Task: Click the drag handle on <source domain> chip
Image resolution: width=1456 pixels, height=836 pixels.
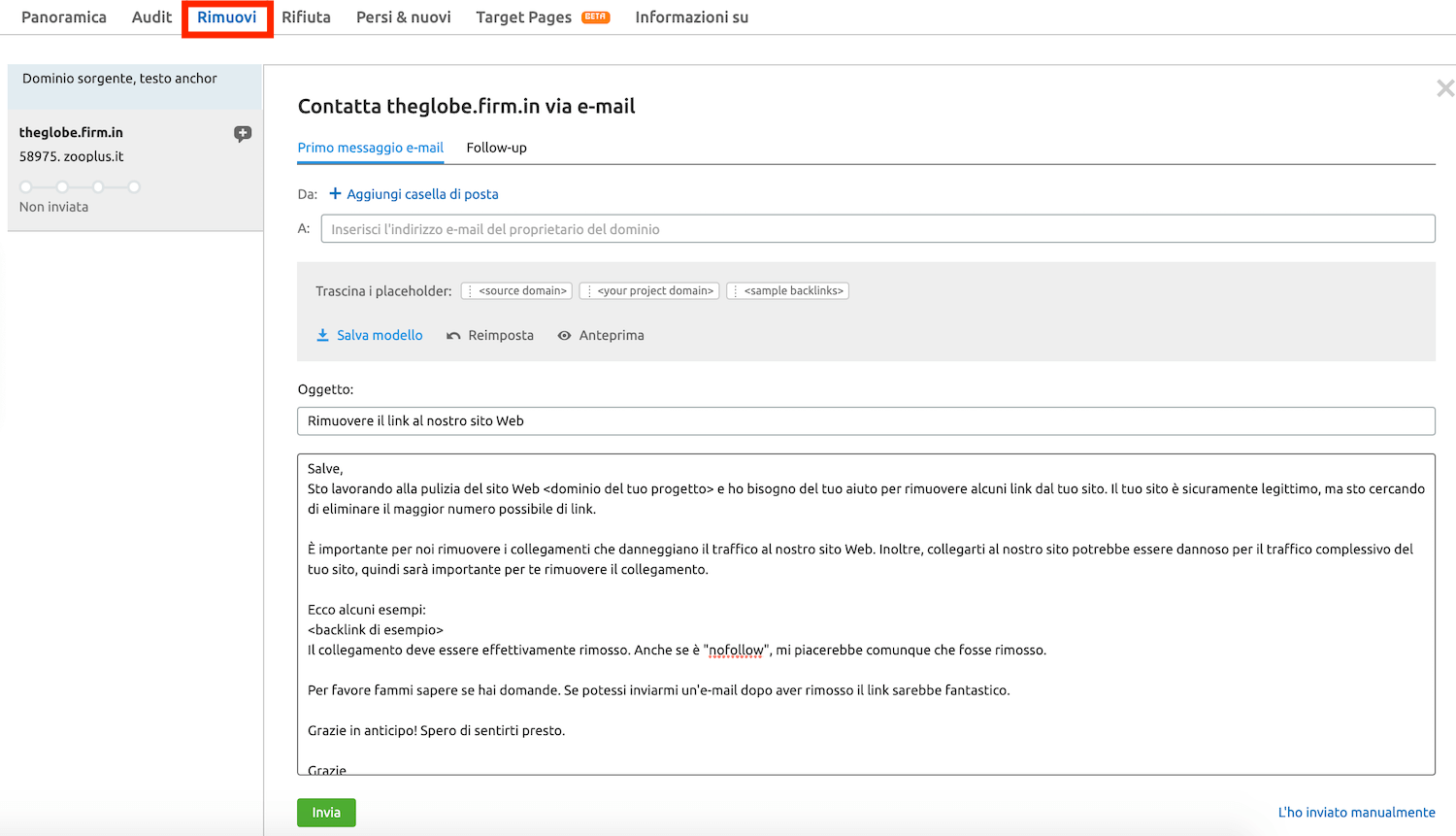Action: [x=470, y=291]
